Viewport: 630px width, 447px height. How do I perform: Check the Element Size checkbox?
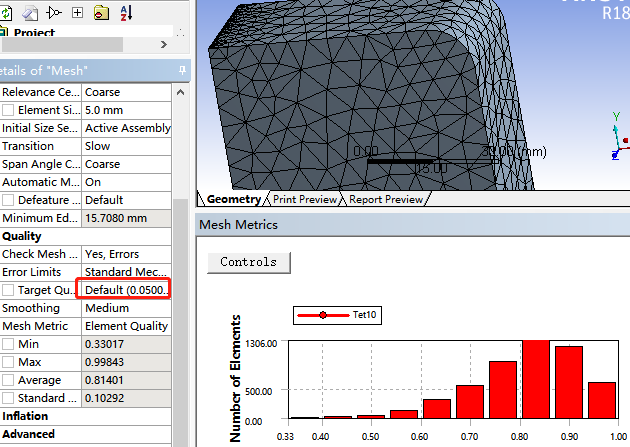click(x=8, y=110)
